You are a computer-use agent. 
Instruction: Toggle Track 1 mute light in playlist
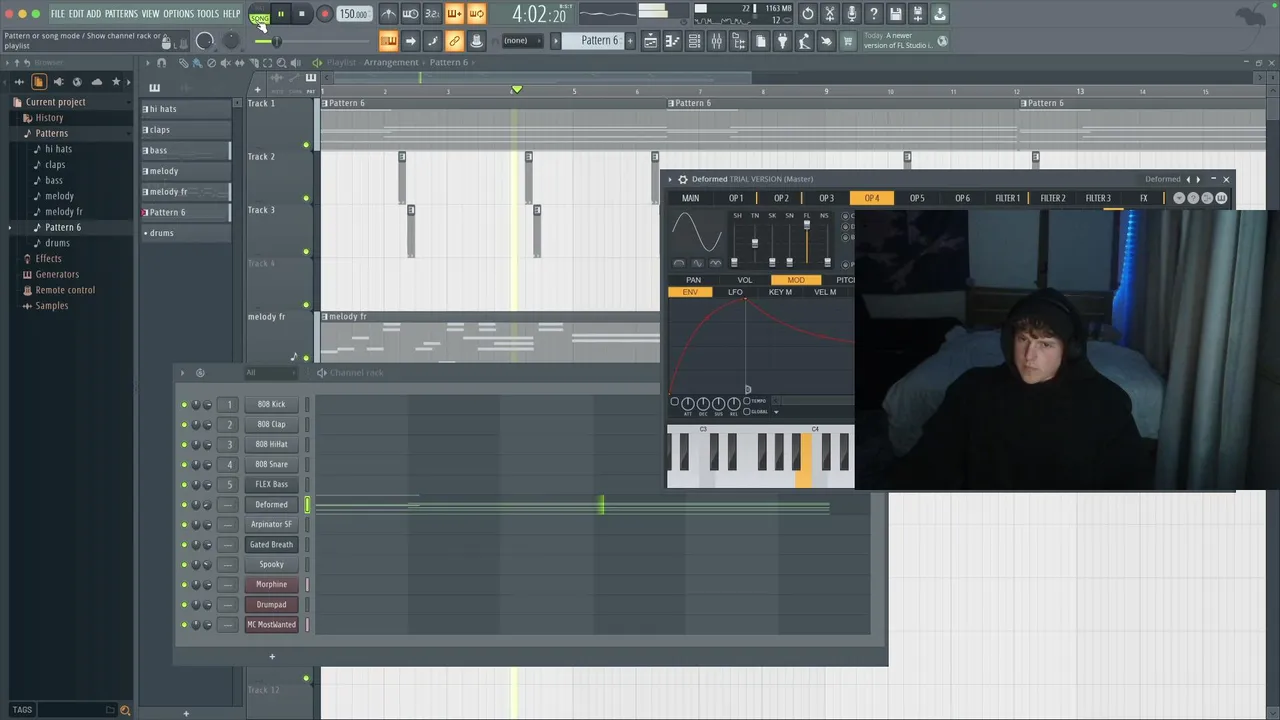click(306, 145)
